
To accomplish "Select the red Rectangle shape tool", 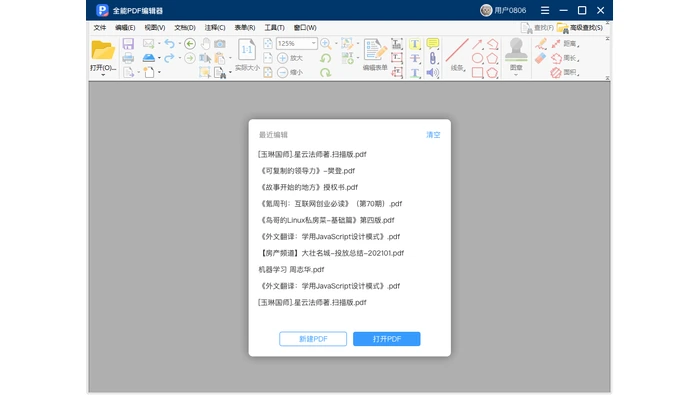I will tap(477, 73).
